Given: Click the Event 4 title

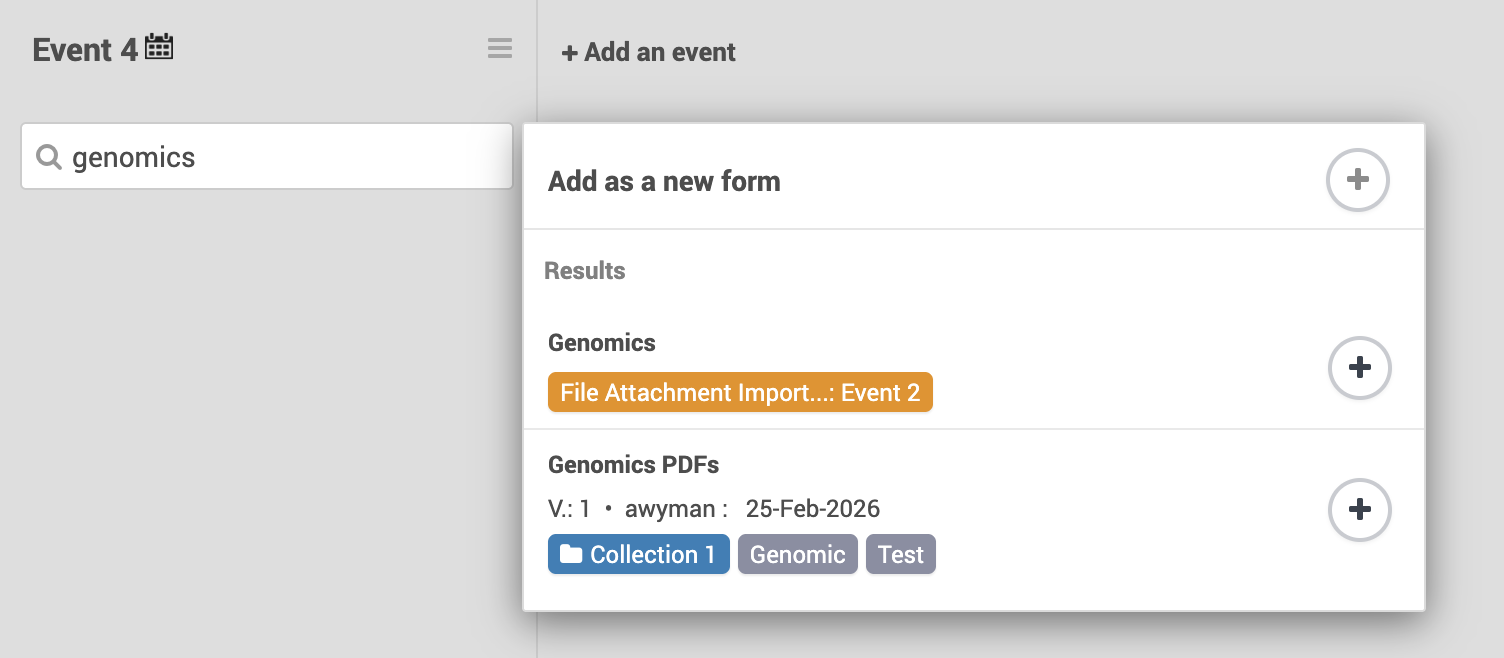Looking at the screenshot, I should click(85, 50).
